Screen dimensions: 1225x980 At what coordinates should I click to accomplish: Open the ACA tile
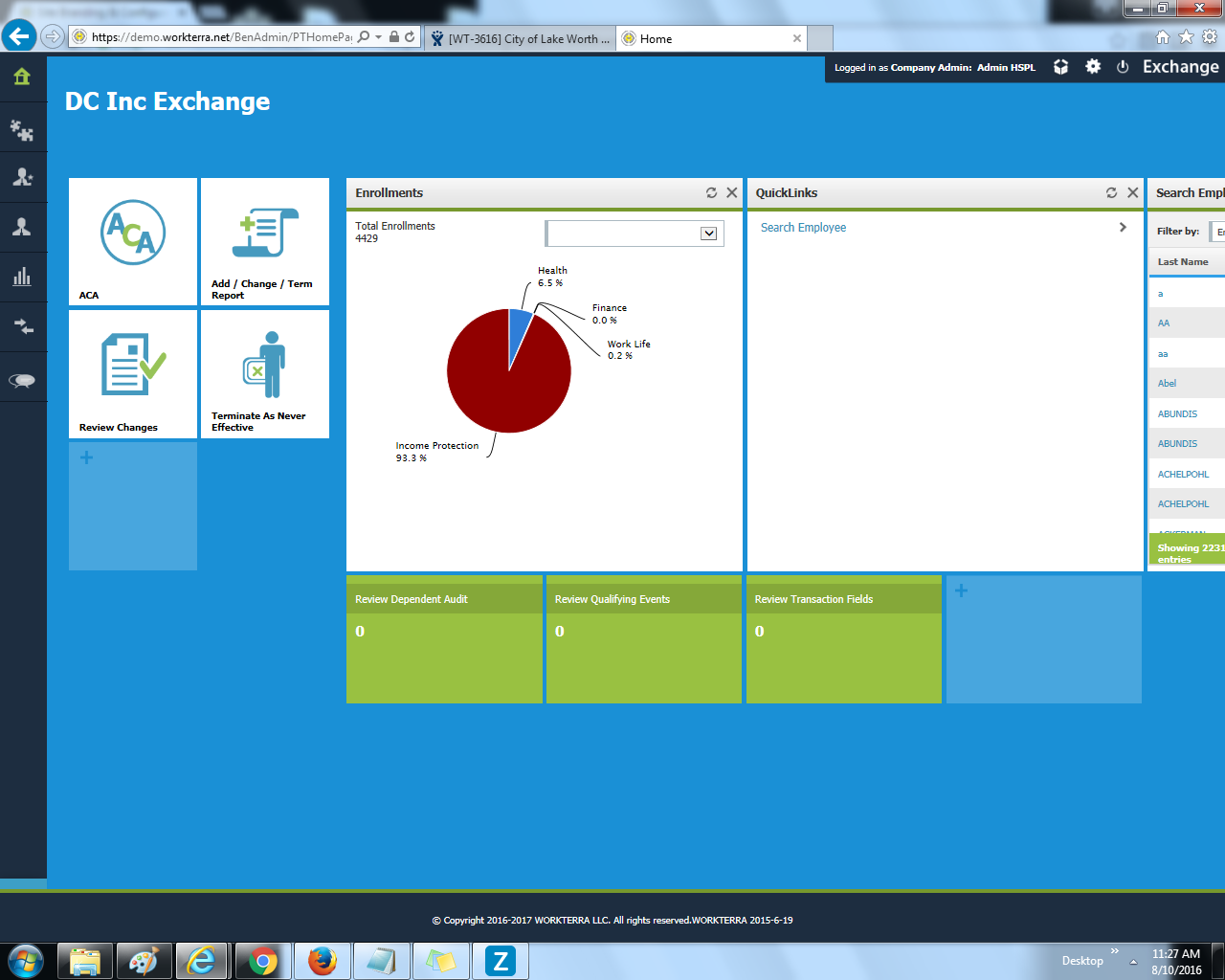pos(133,241)
